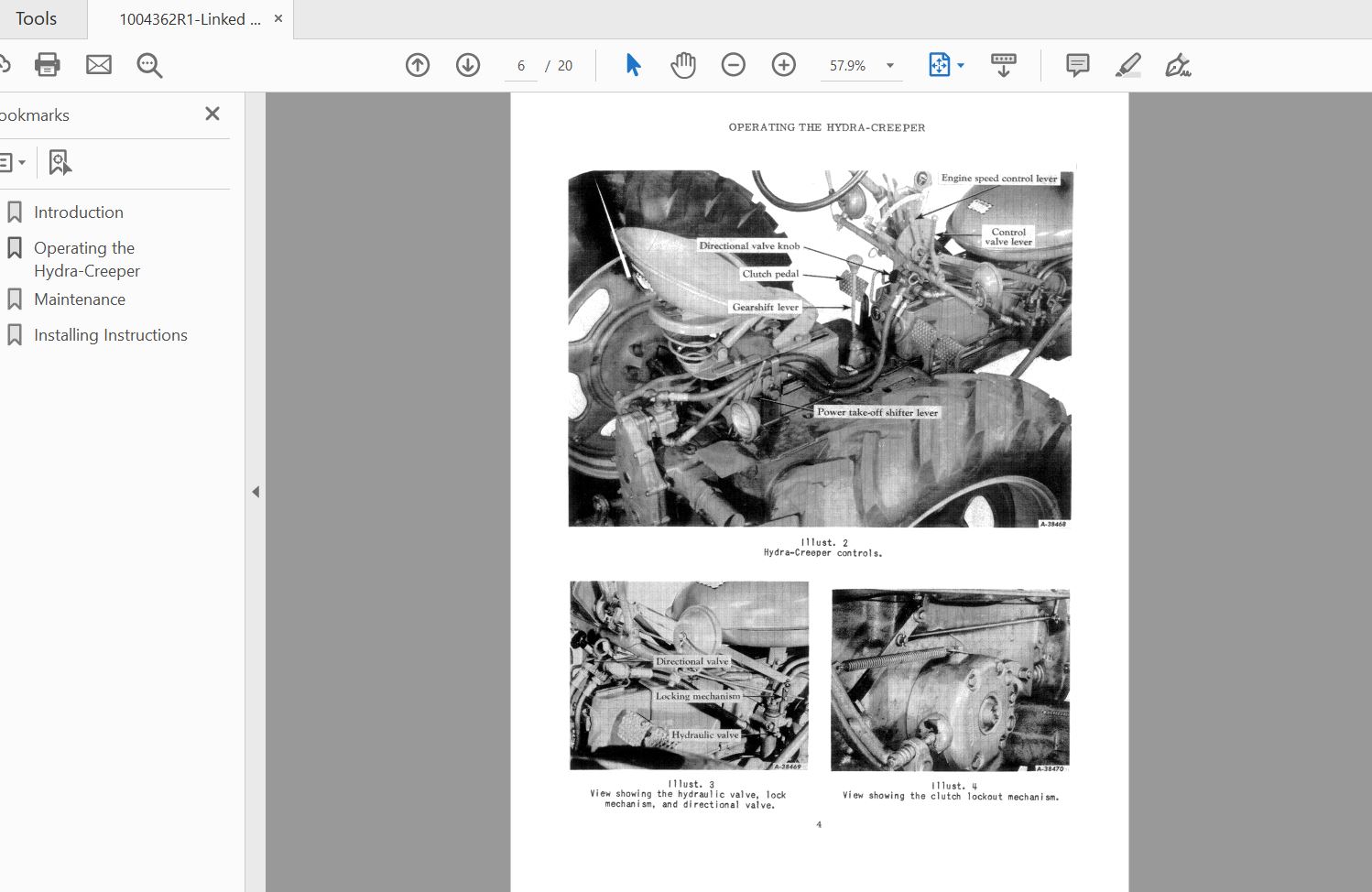This screenshot has width=1372, height=892.
Task: Click the "Power take-off shifter lever" label
Action: click(877, 412)
